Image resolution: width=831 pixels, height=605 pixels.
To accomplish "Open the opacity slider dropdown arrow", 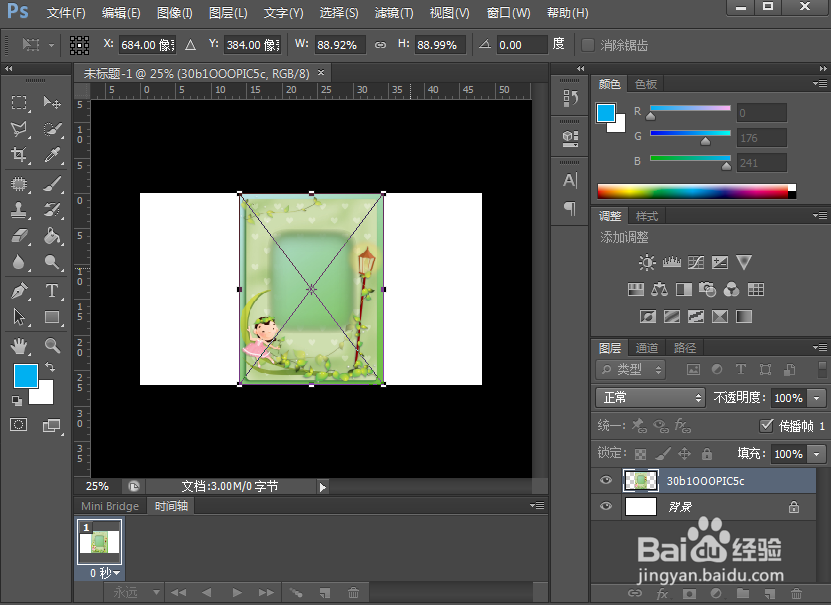I will [817, 398].
